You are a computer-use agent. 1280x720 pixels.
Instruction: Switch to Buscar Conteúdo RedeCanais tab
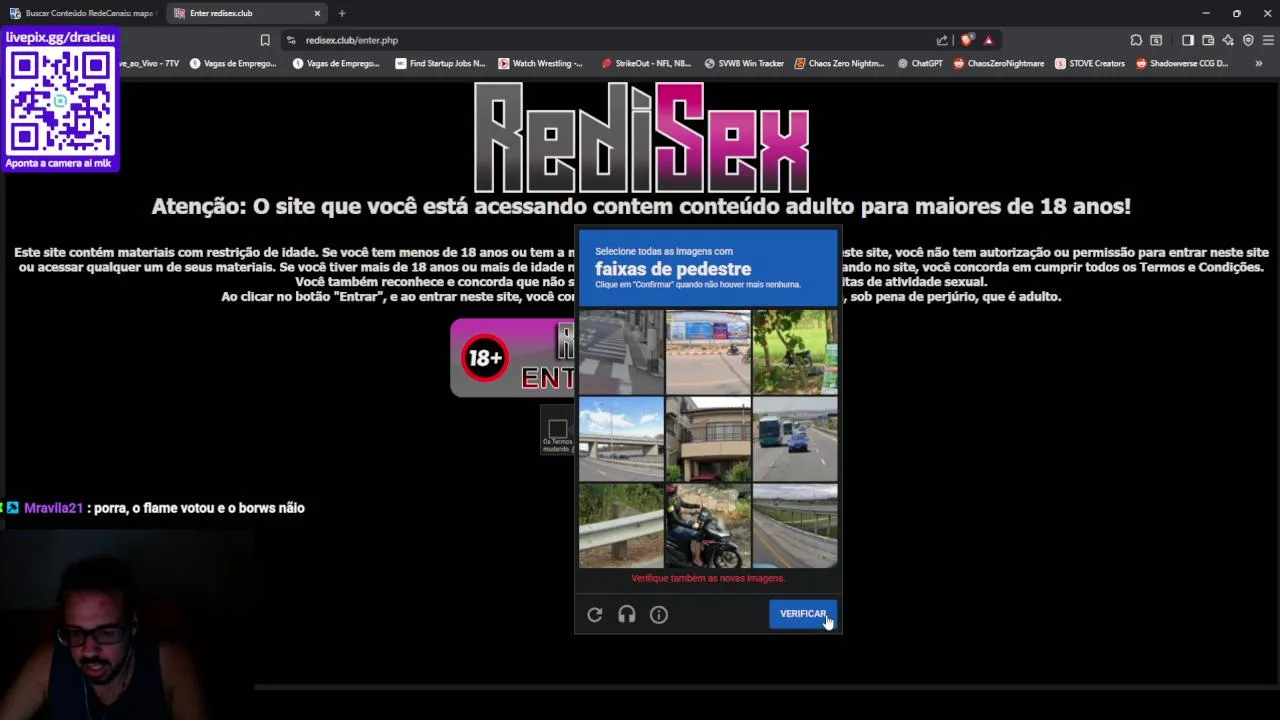click(81, 13)
